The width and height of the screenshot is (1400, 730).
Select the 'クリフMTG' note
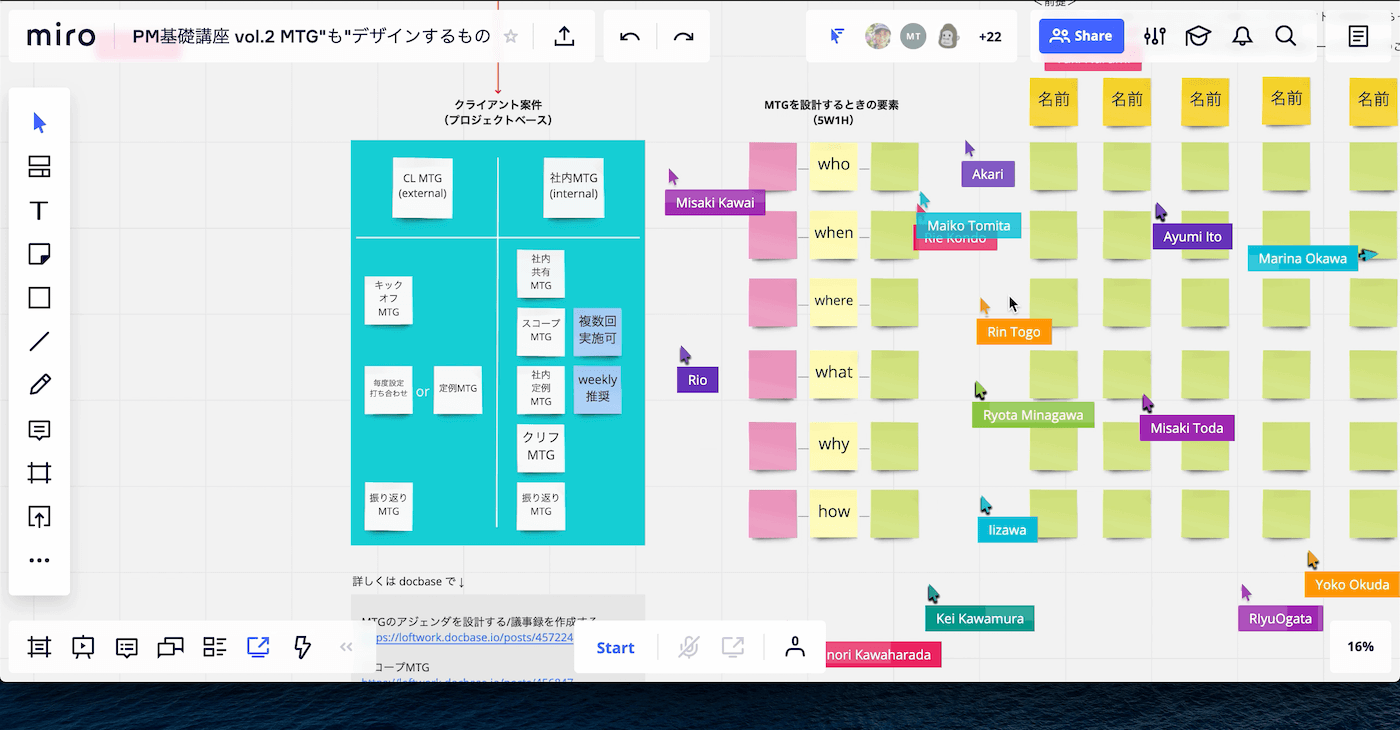(541, 448)
